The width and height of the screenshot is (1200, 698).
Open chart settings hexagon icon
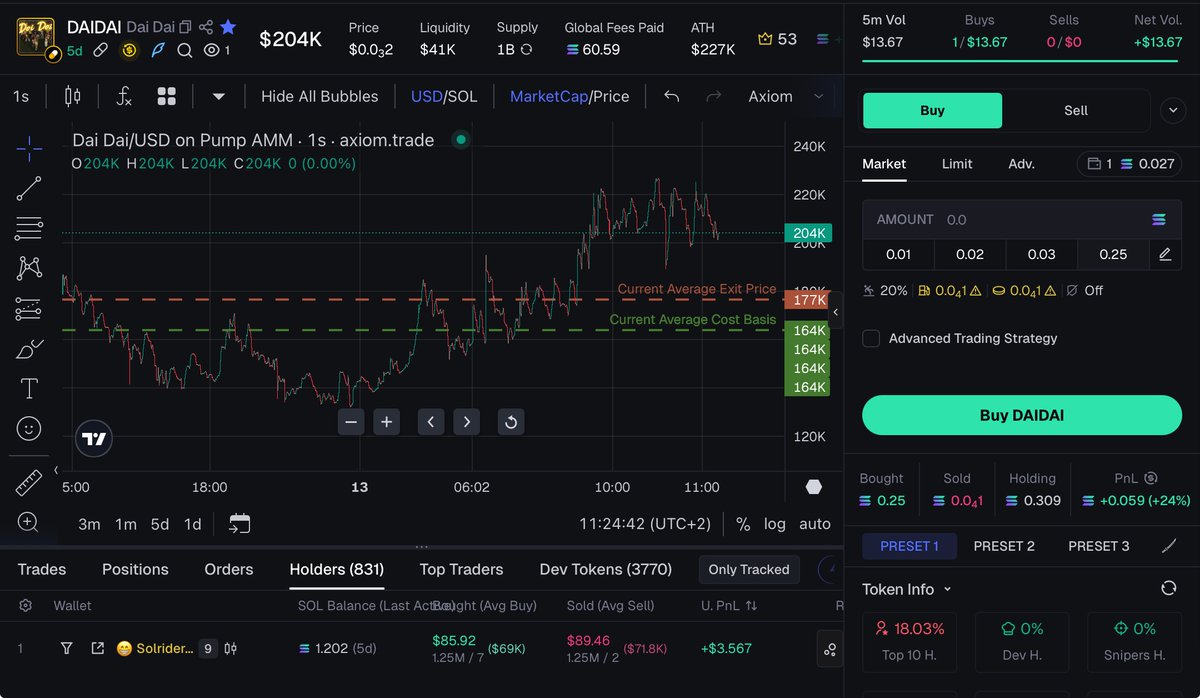click(814, 487)
